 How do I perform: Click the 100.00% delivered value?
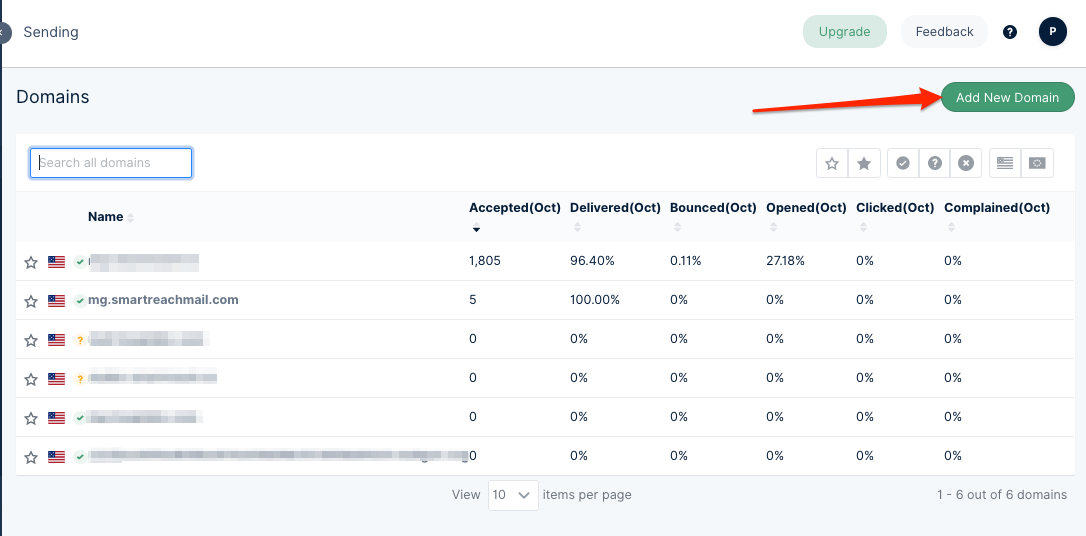click(595, 300)
